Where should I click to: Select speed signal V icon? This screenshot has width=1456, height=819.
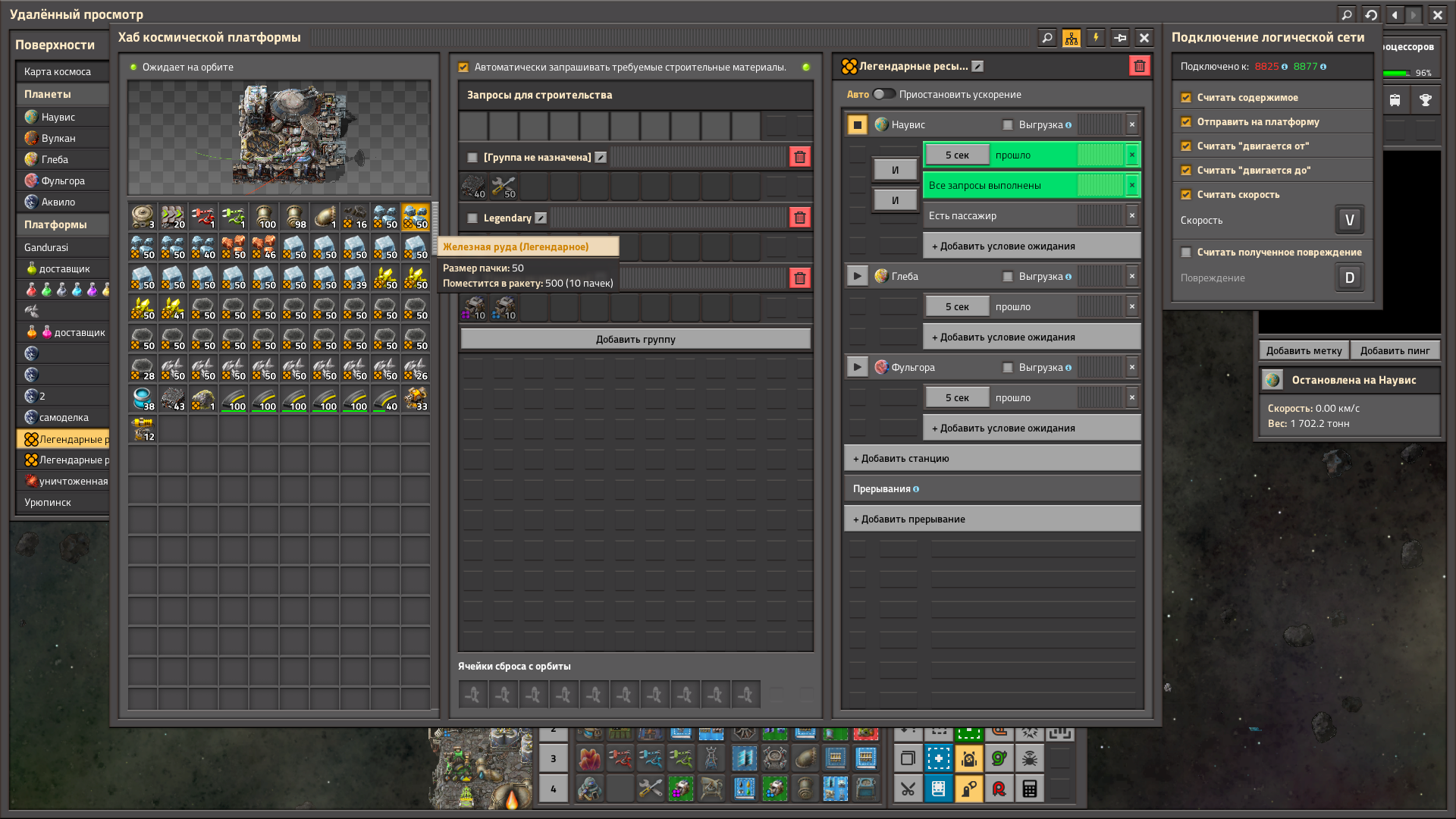(1349, 220)
